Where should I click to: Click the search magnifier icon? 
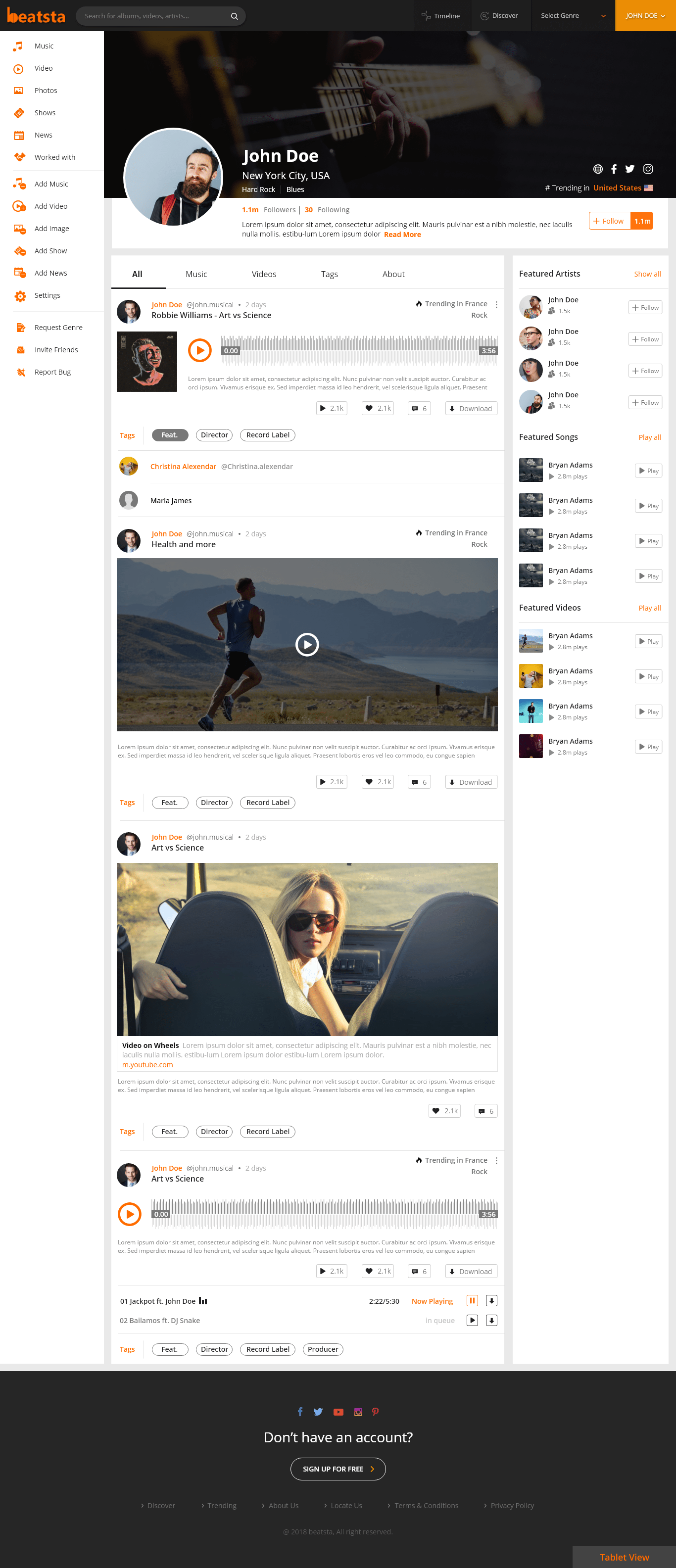pos(235,16)
